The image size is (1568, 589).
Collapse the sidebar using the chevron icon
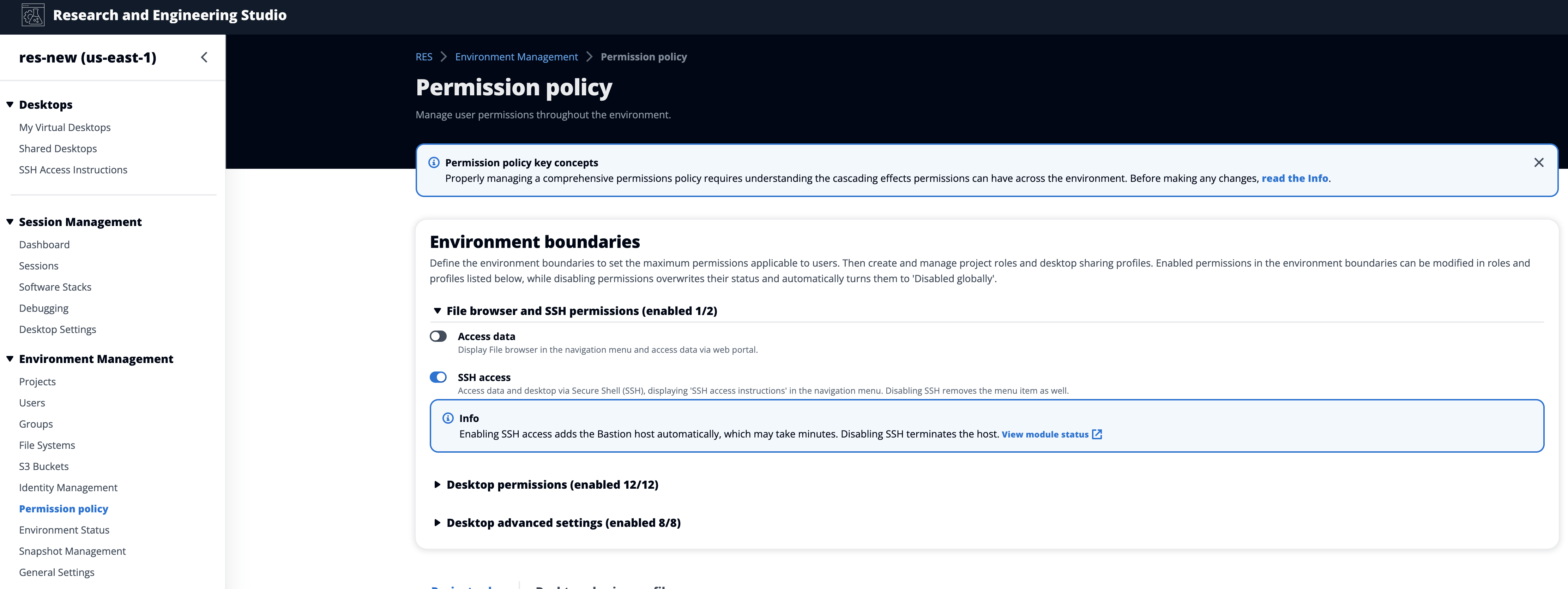click(204, 56)
